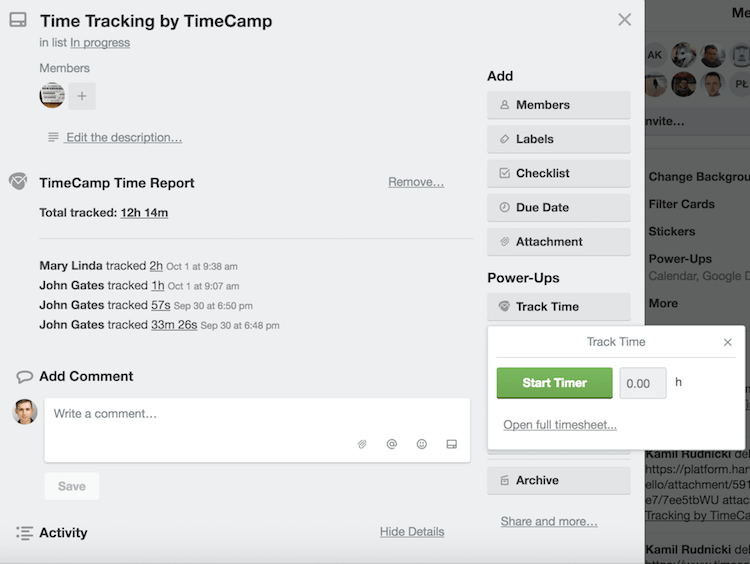Click the add card icon in comment box

[451, 444]
